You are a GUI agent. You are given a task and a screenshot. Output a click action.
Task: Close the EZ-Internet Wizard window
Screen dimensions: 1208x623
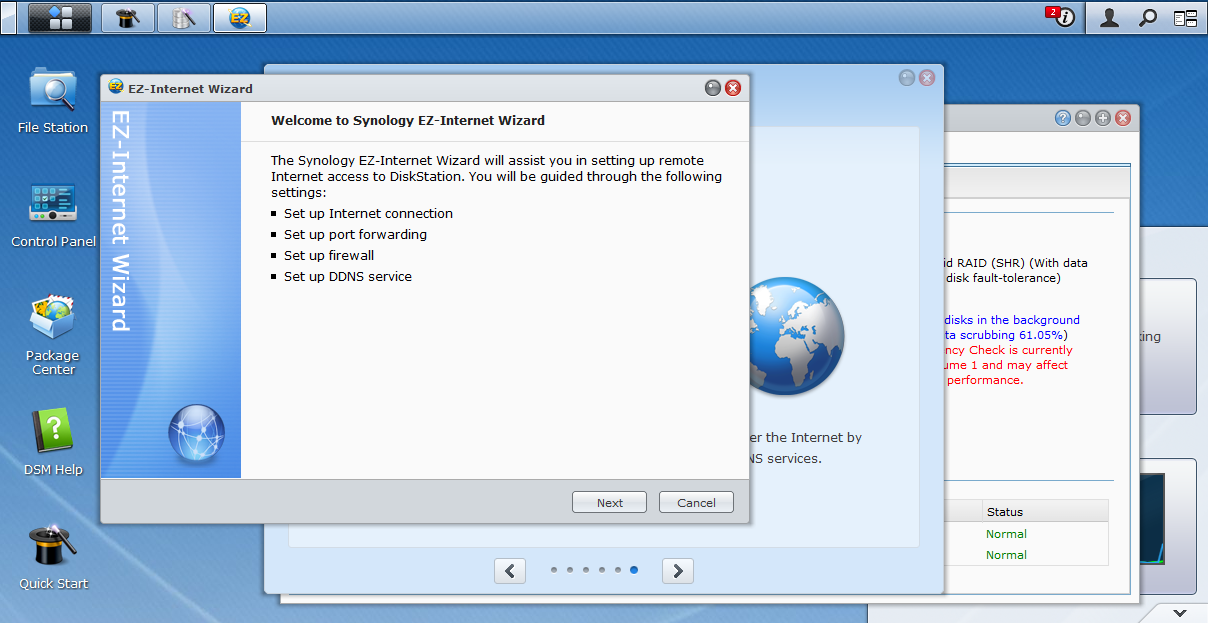733,88
